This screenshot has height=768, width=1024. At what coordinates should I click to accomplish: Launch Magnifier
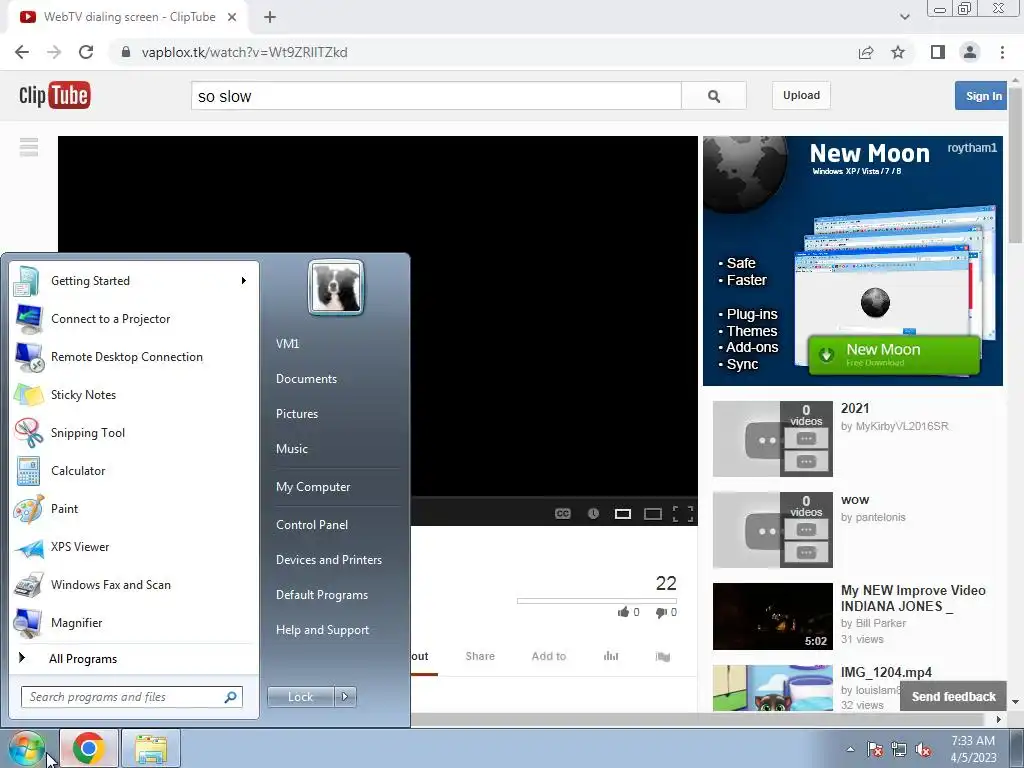pyautogui.click(x=135, y=622)
